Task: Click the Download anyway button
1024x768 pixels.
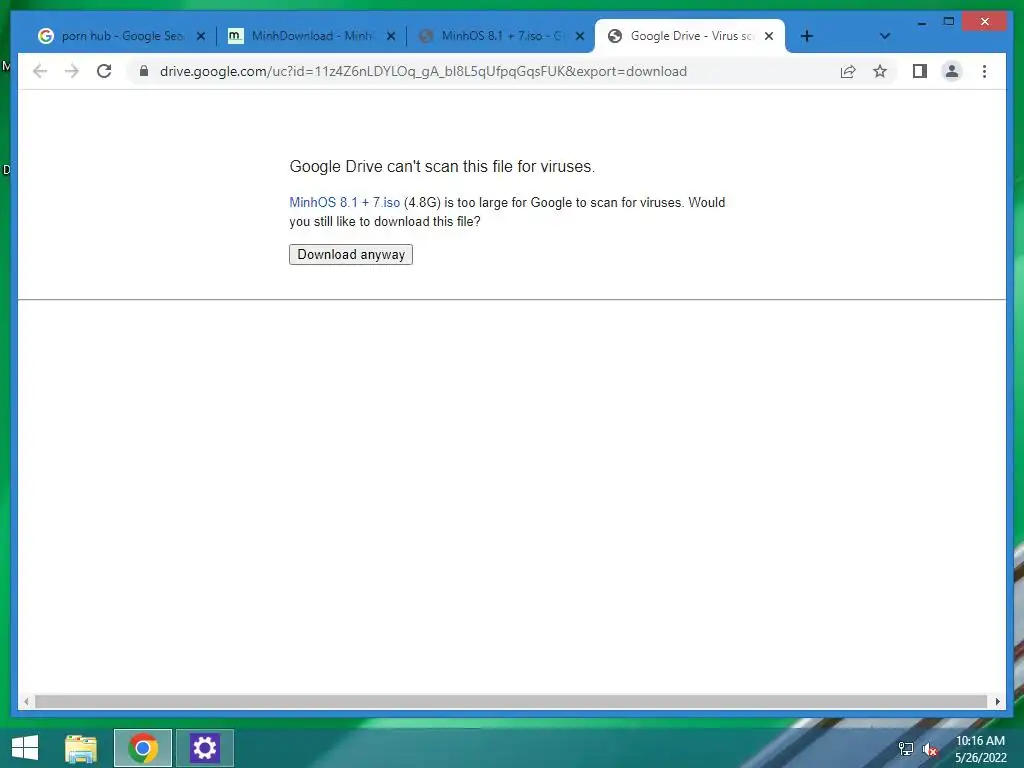Action: [351, 254]
